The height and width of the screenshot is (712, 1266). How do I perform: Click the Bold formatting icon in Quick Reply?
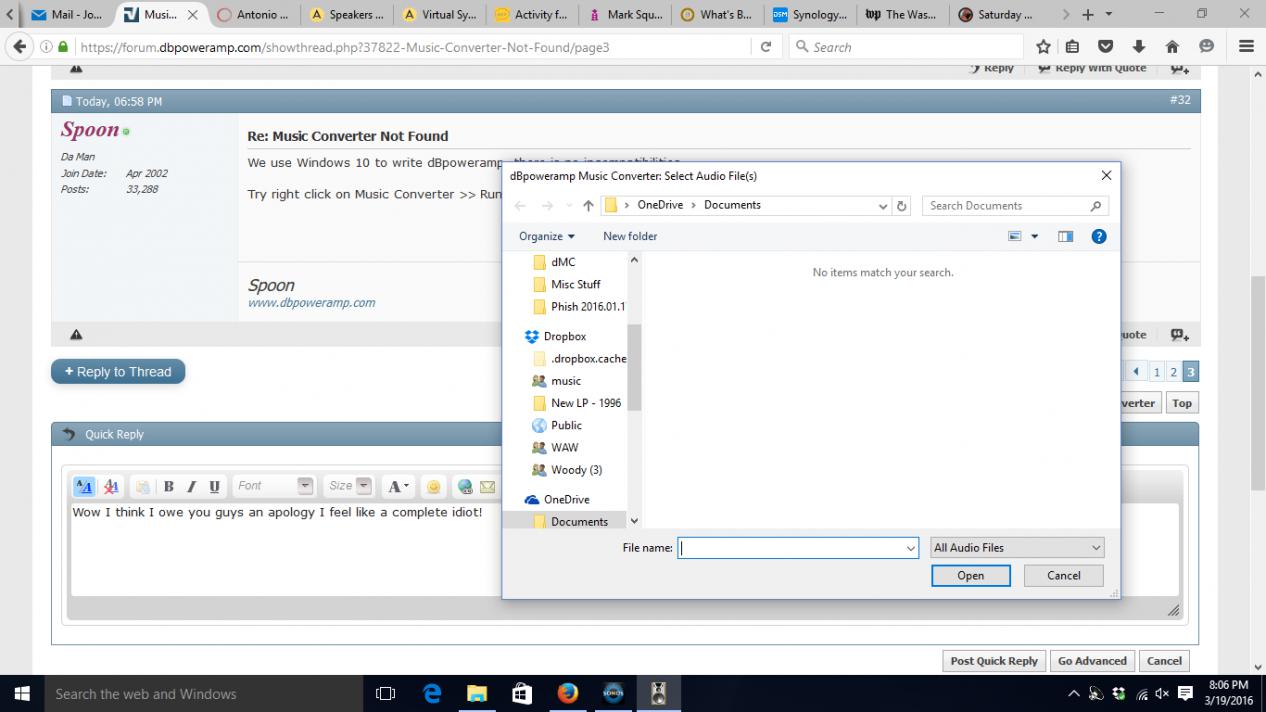coord(169,487)
